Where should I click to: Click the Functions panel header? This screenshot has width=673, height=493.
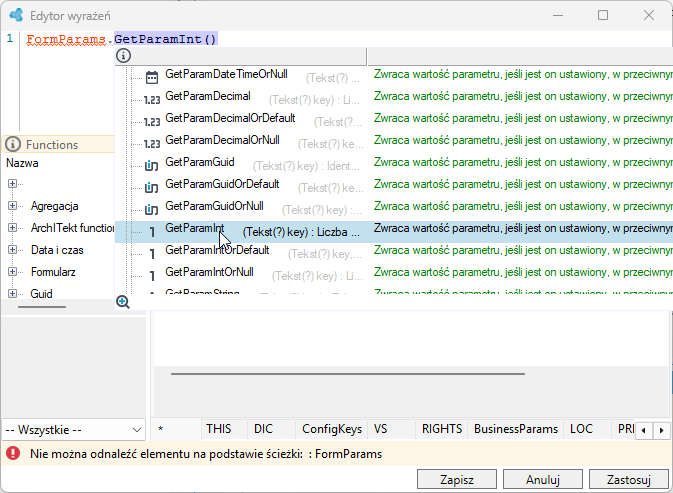(58, 144)
